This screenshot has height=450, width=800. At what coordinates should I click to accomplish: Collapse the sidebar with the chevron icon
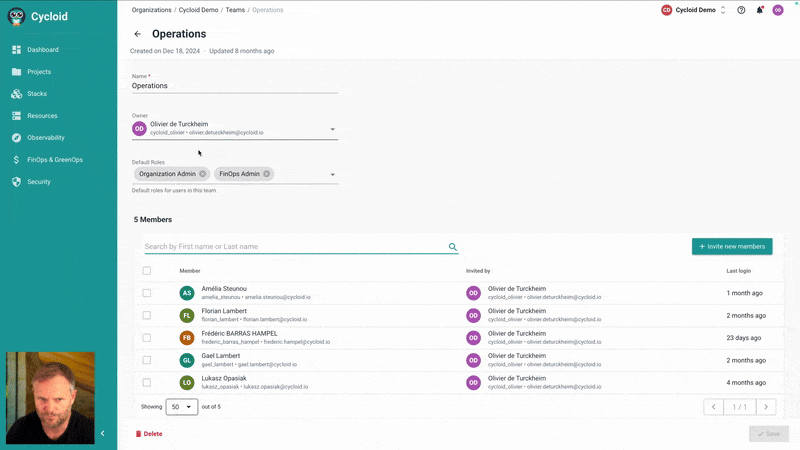tap(102, 433)
